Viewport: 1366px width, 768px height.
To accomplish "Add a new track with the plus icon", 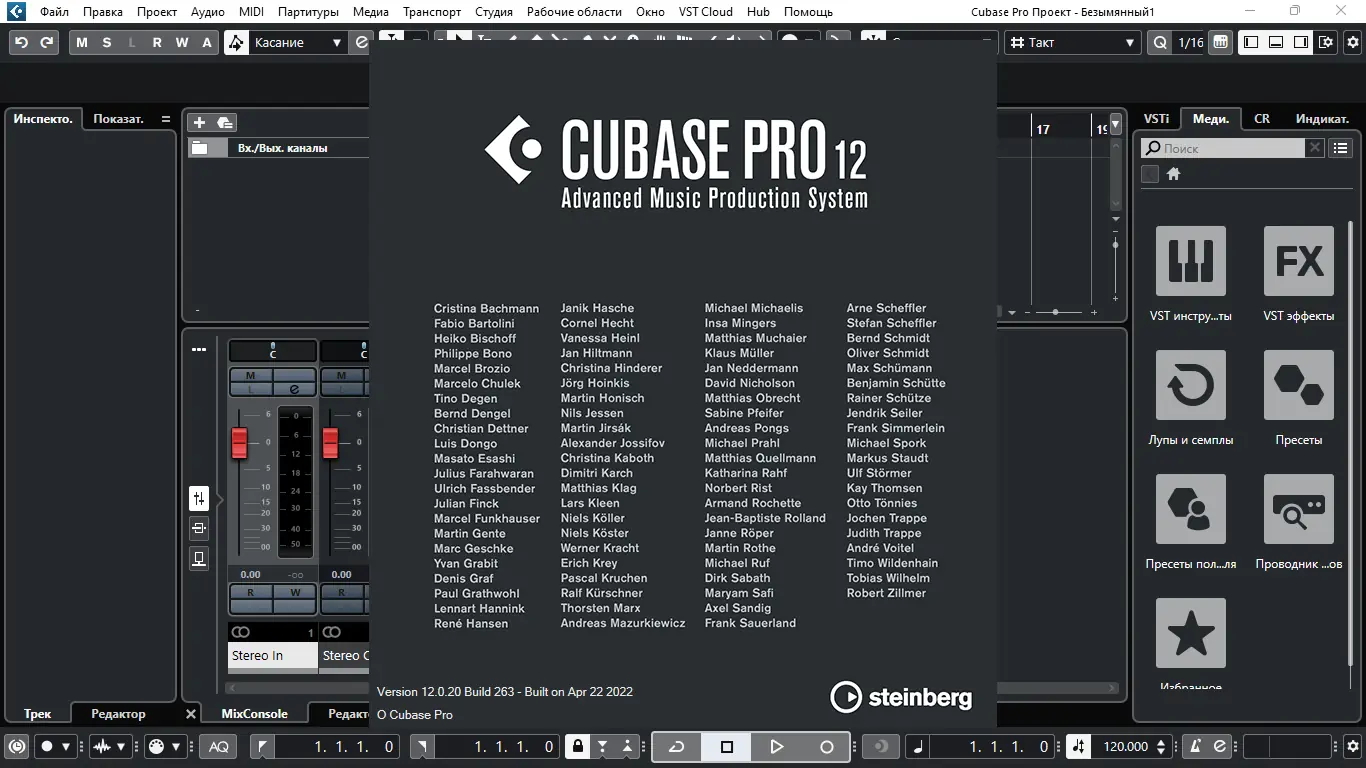I will coord(199,122).
